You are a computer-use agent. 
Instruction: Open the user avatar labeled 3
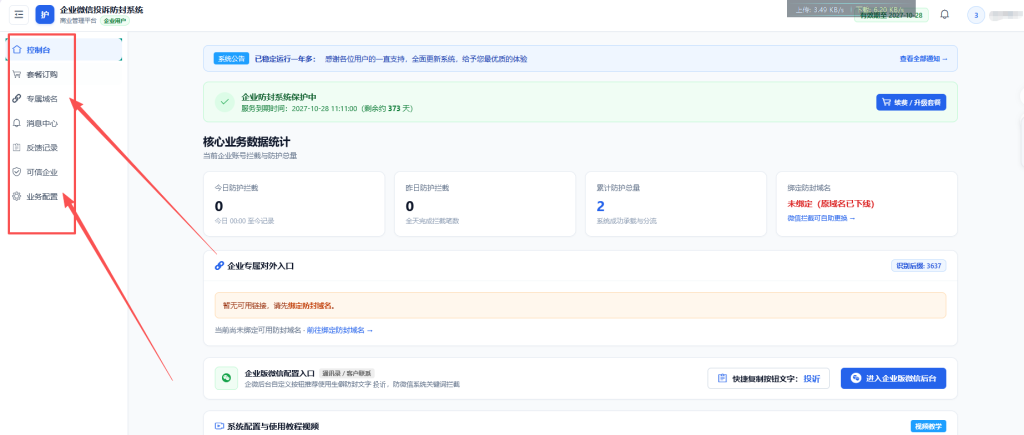[976, 15]
